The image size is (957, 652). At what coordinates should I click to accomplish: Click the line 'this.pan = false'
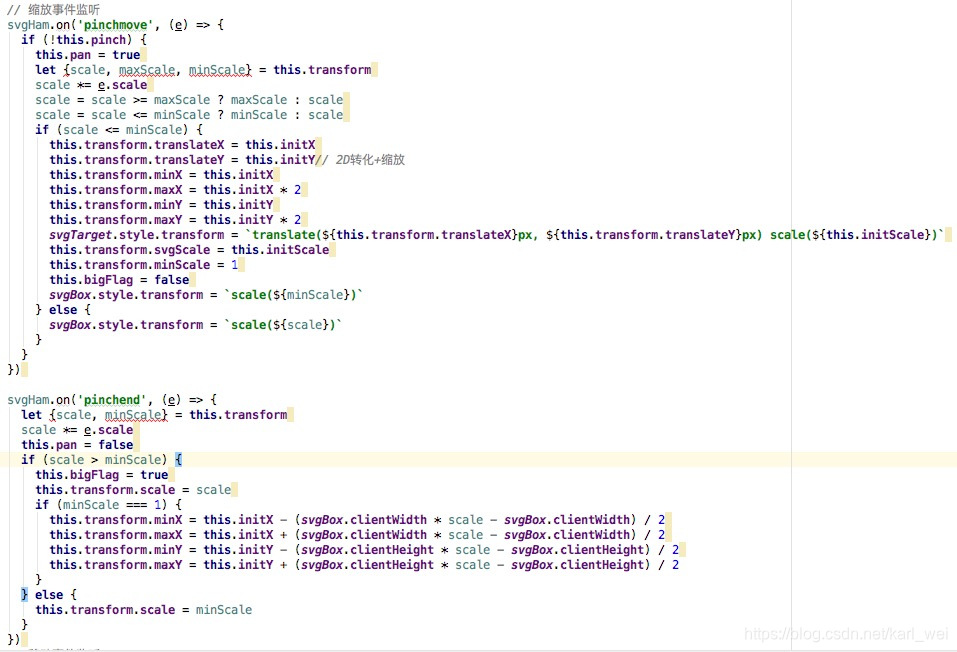(77, 445)
